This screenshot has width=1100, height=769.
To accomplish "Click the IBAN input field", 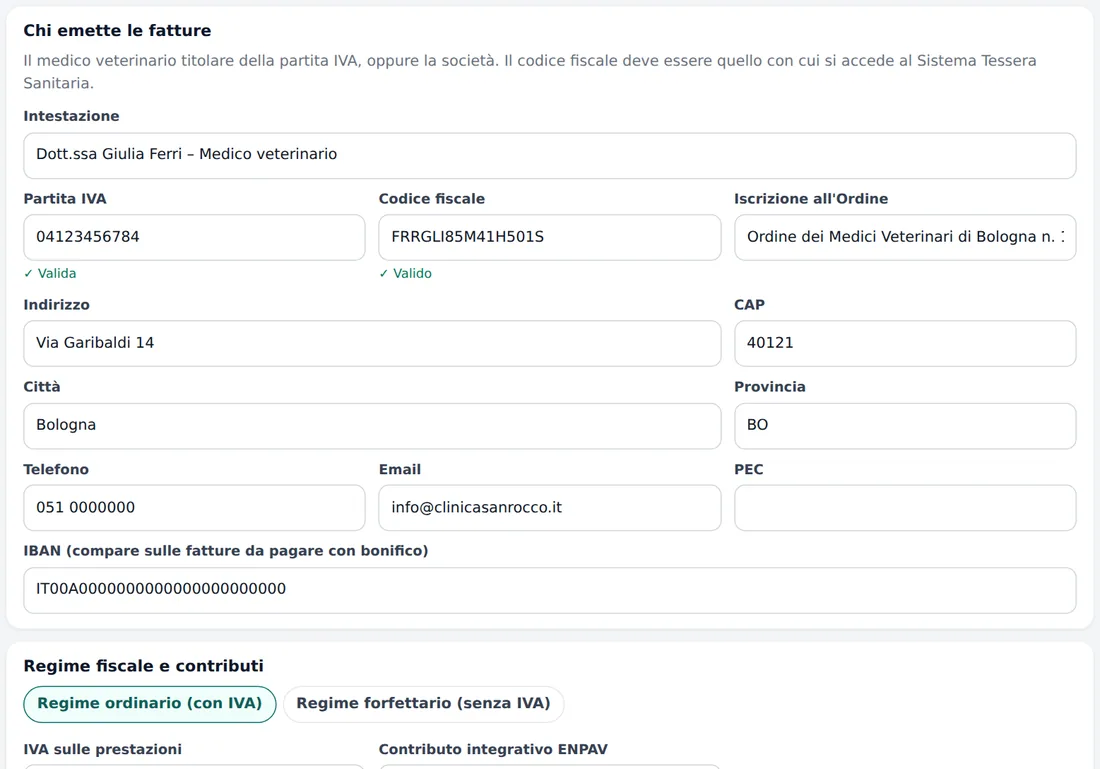I will click(x=549, y=590).
